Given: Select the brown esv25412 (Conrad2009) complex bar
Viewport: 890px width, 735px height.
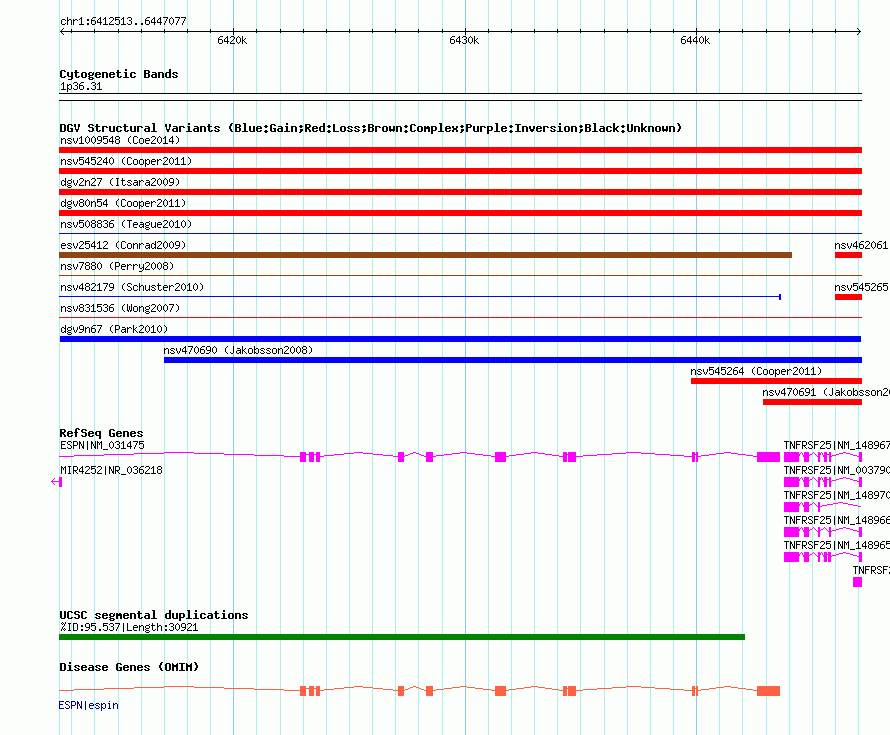Looking at the screenshot, I should (x=426, y=255).
